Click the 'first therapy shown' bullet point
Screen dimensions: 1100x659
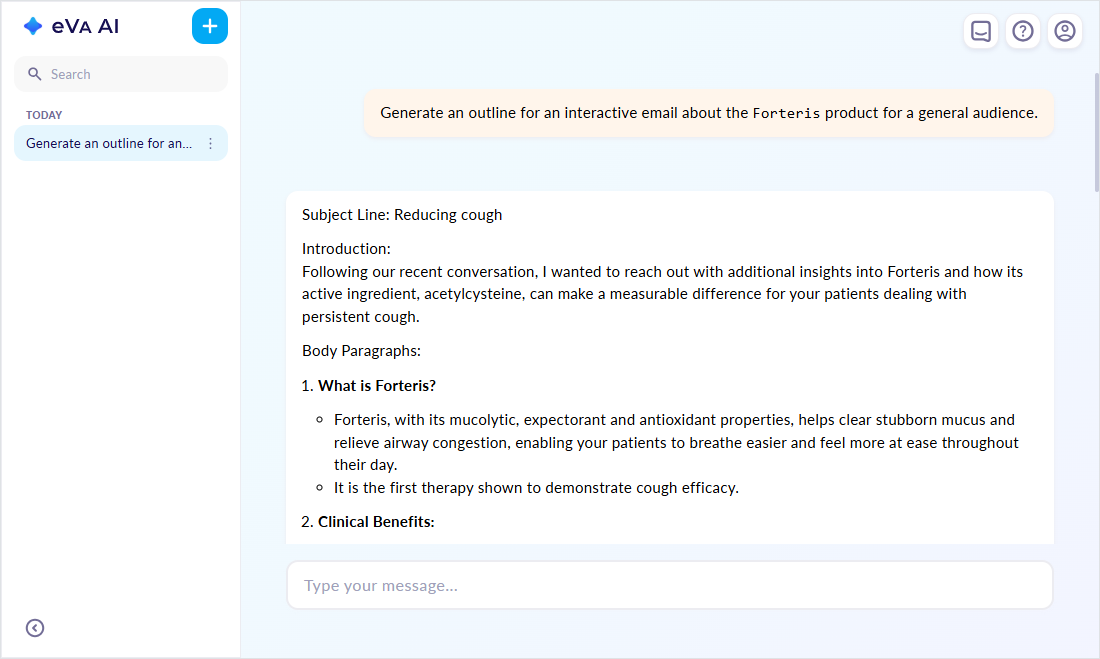pyautogui.click(x=536, y=488)
